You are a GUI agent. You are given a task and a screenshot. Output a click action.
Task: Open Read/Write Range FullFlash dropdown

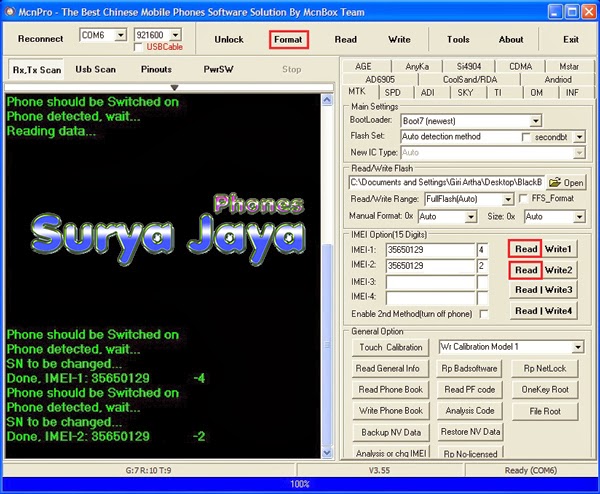(x=508, y=199)
